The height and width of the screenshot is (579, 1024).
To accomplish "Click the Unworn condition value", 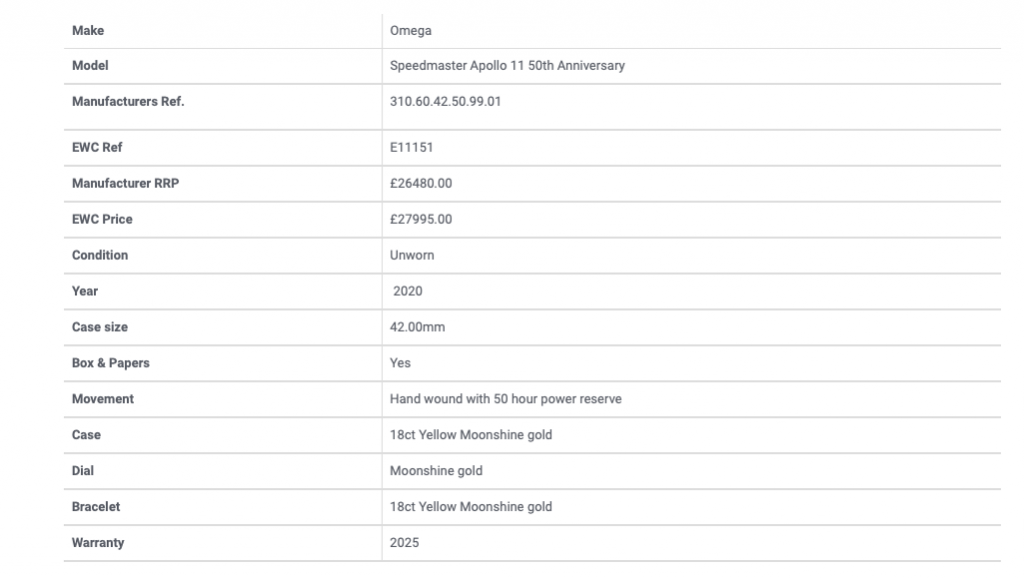I will pyautogui.click(x=411, y=255).
